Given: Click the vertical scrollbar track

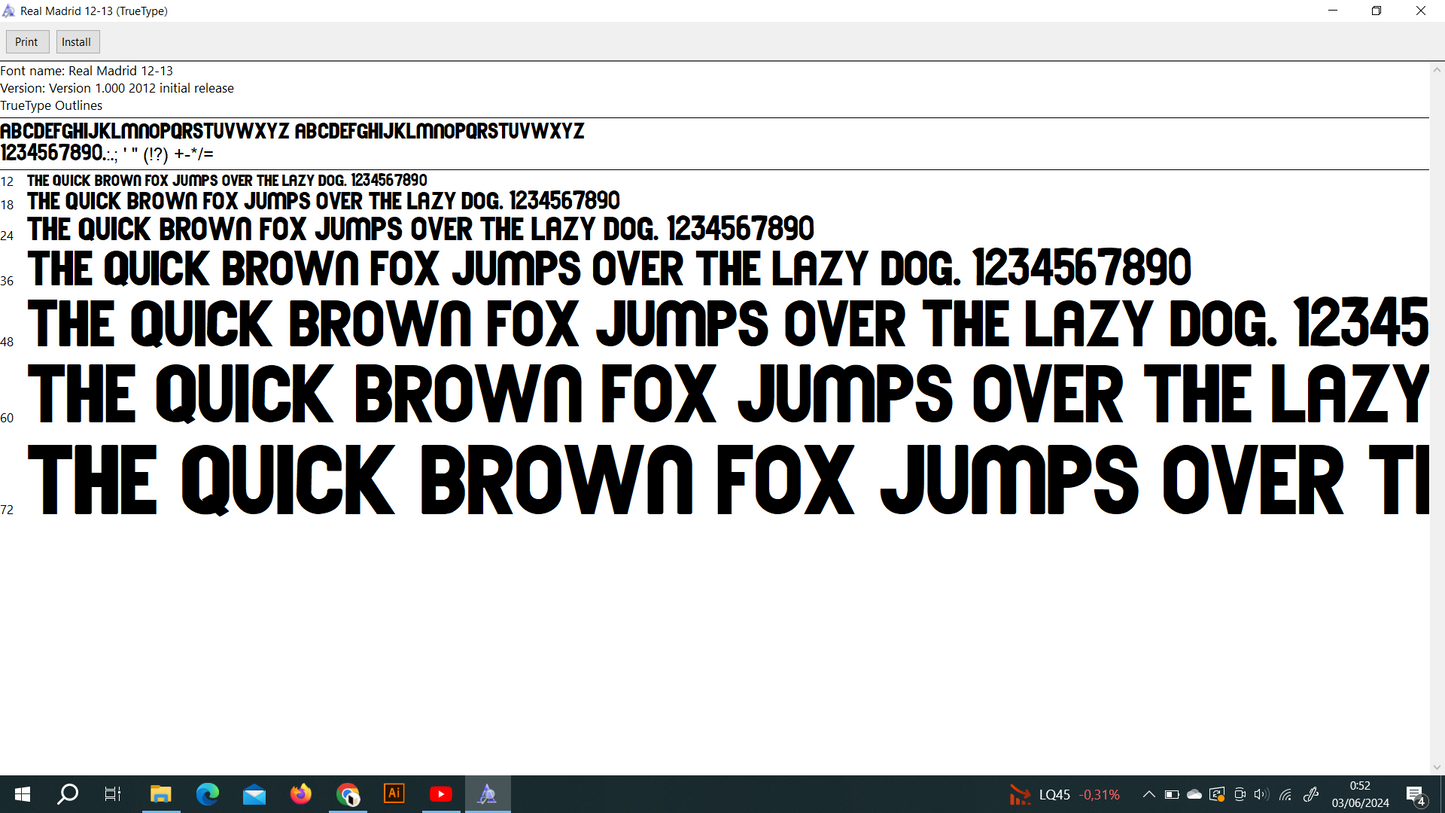Looking at the screenshot, I should [x=1437, y=418].
